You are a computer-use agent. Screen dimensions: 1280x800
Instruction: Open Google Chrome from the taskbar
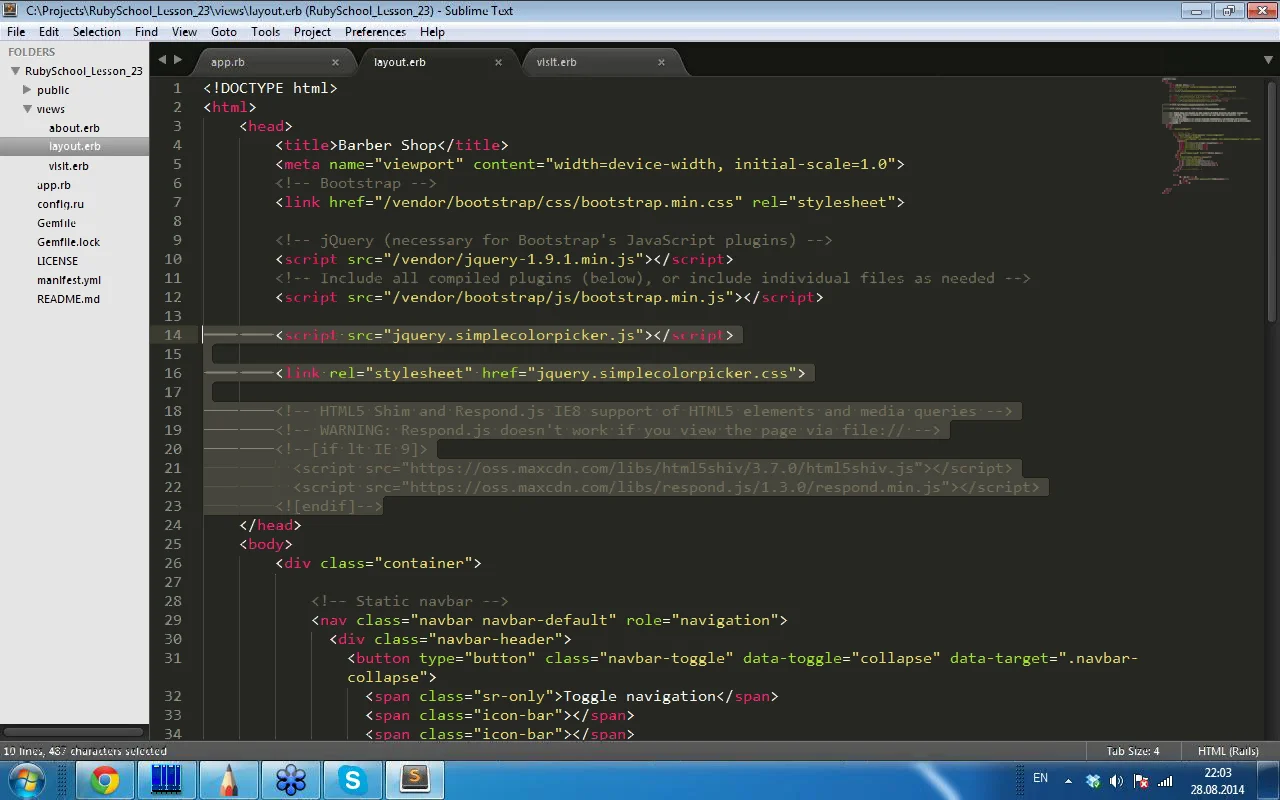click(105, 779)
